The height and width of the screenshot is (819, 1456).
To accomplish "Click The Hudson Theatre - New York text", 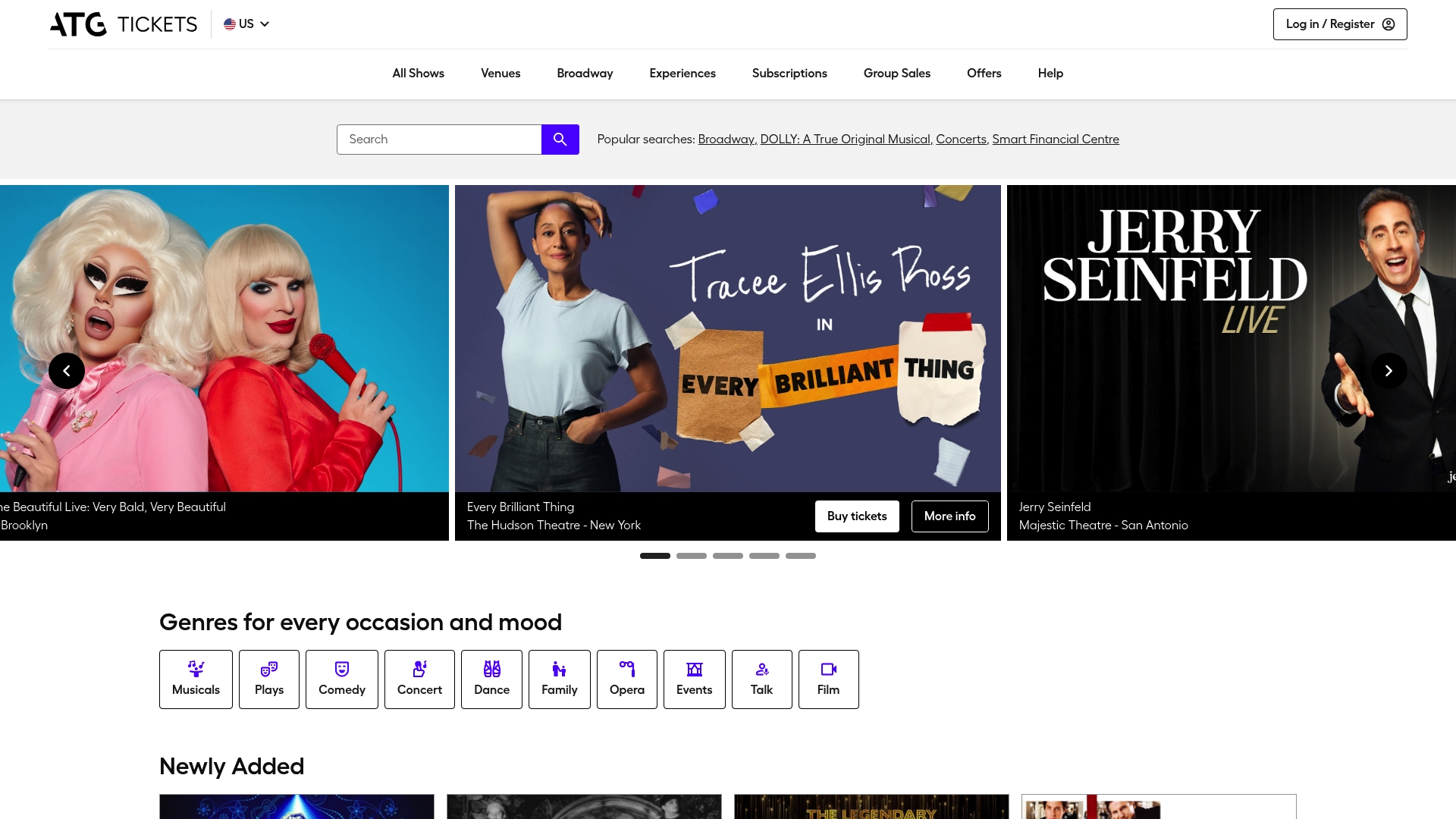I will pyautogui.click(x=554, y=526).
